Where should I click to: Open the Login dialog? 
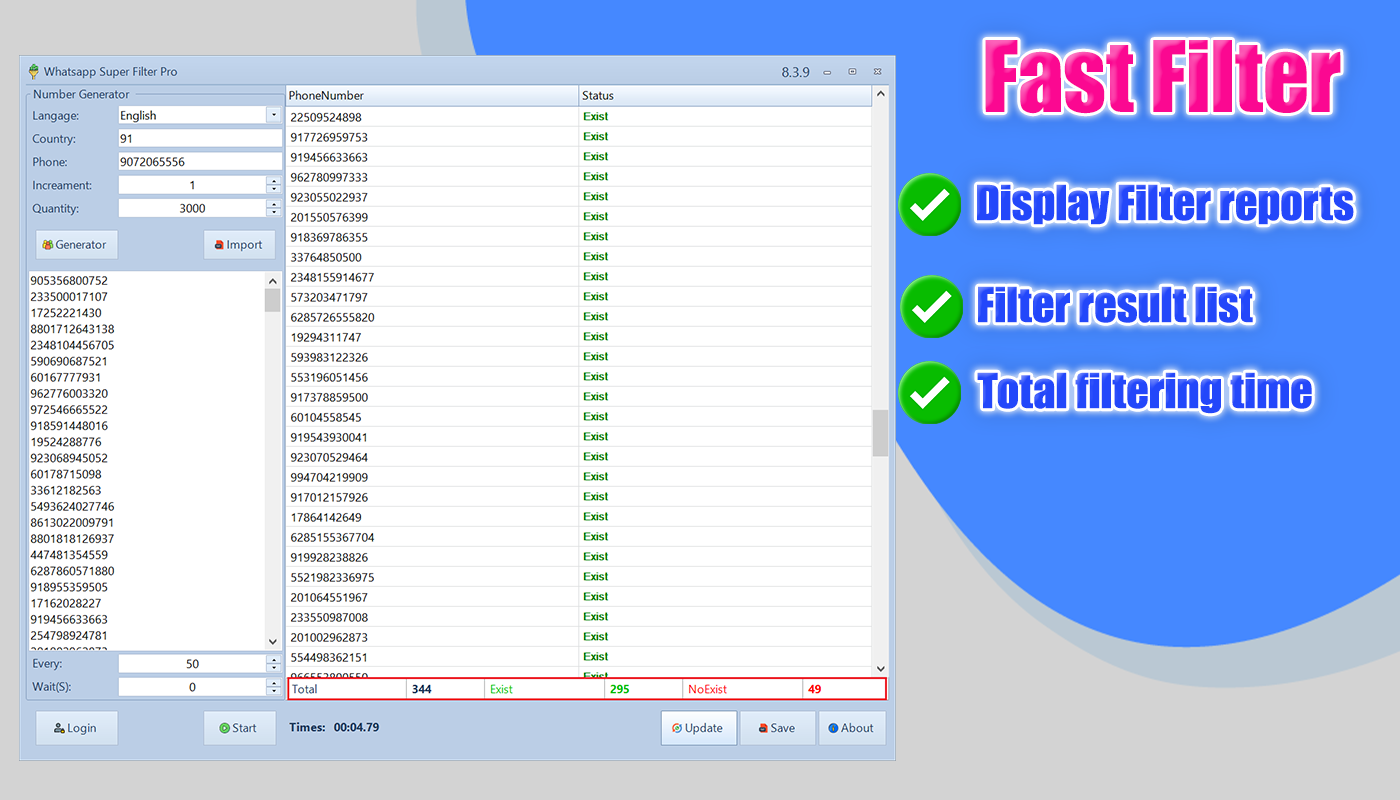click(76, 728)
